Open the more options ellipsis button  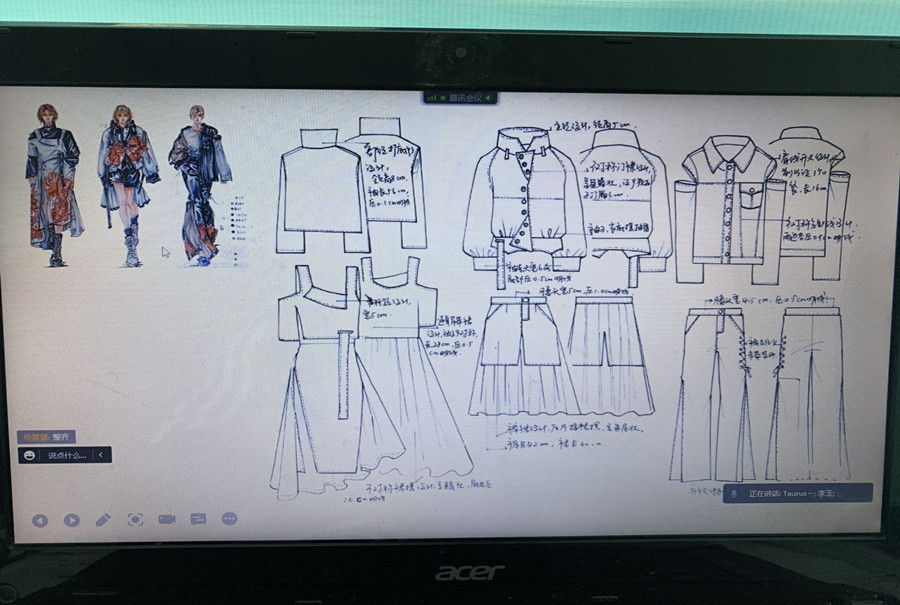[x=229, y=520]
